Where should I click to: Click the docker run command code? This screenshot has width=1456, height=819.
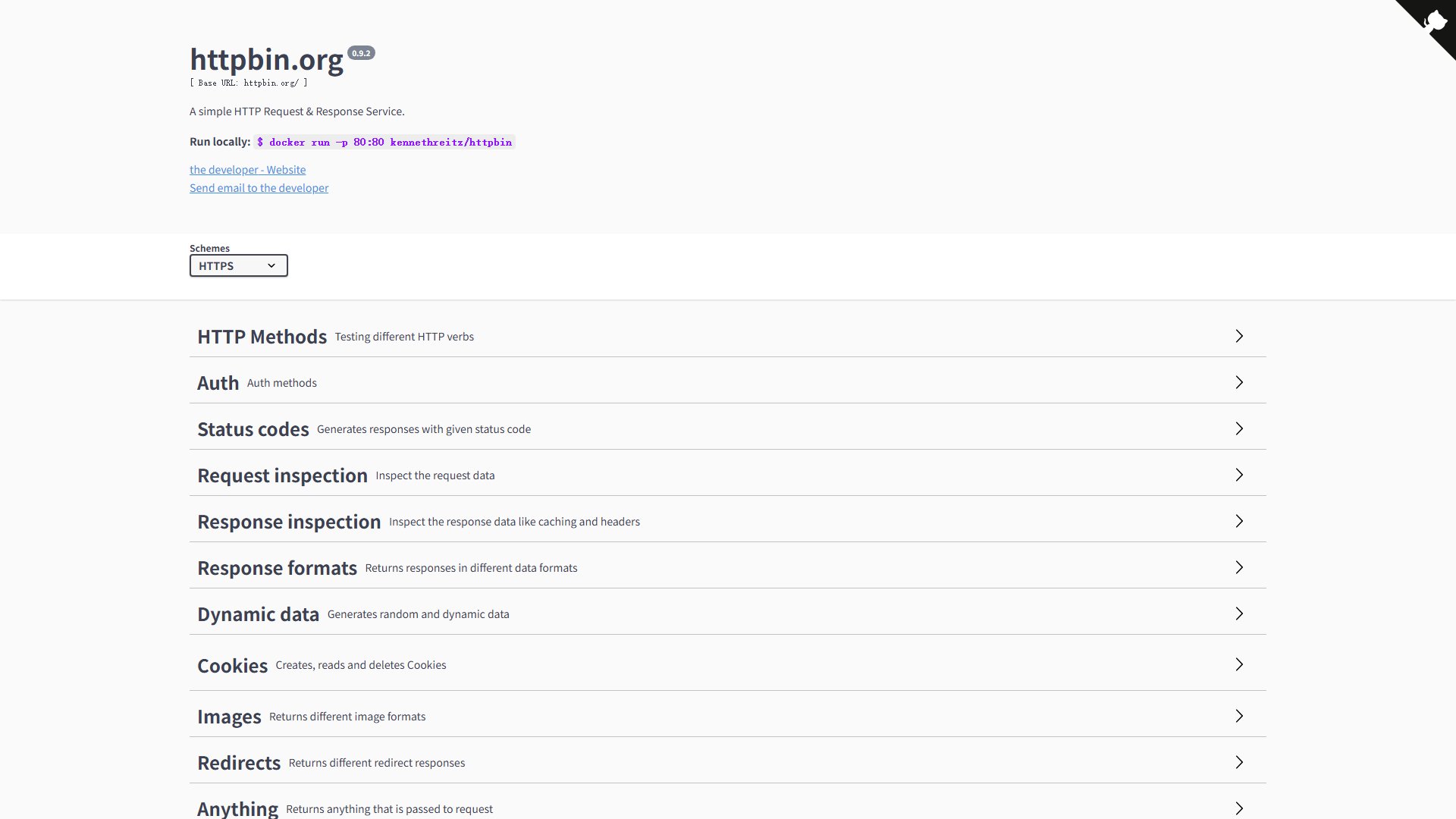coord(384,142)
